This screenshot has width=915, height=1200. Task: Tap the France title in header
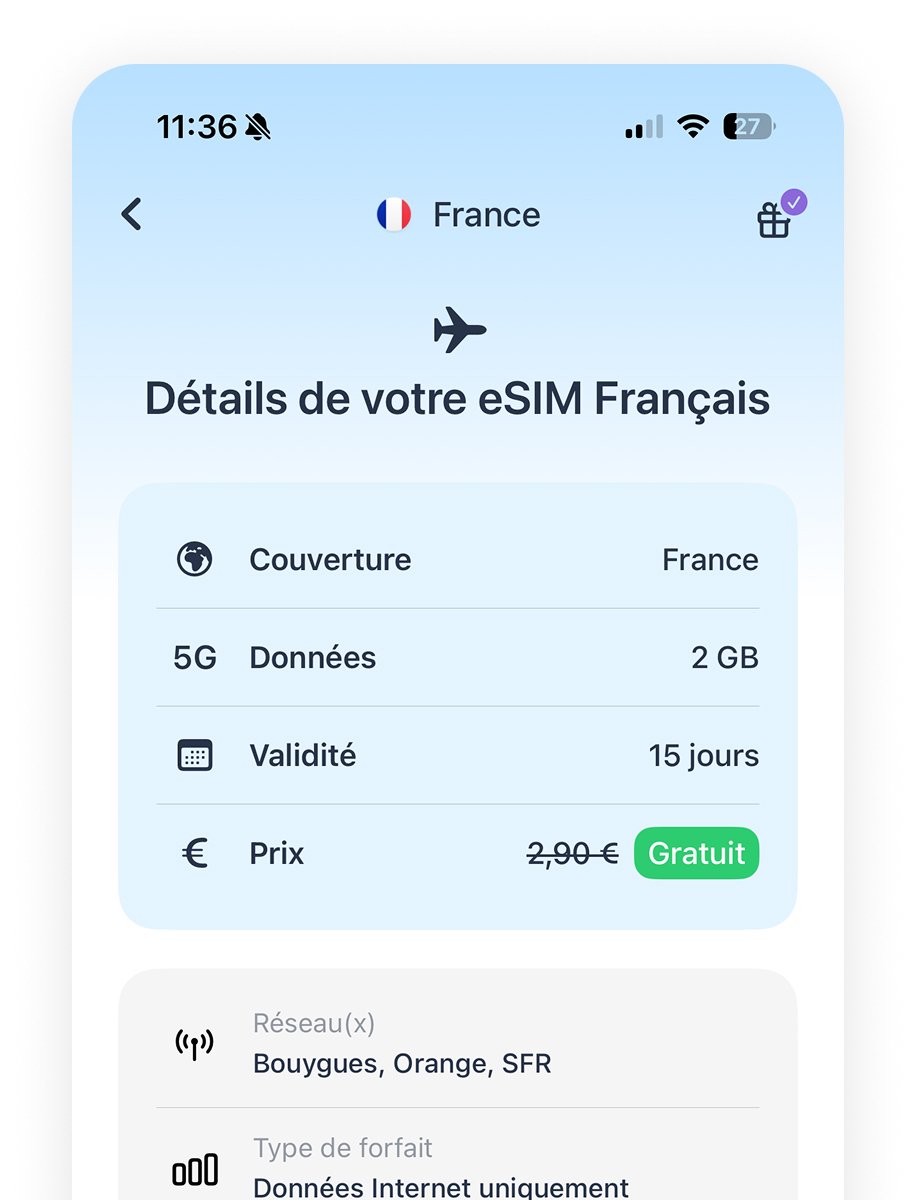tap(486, 215)
